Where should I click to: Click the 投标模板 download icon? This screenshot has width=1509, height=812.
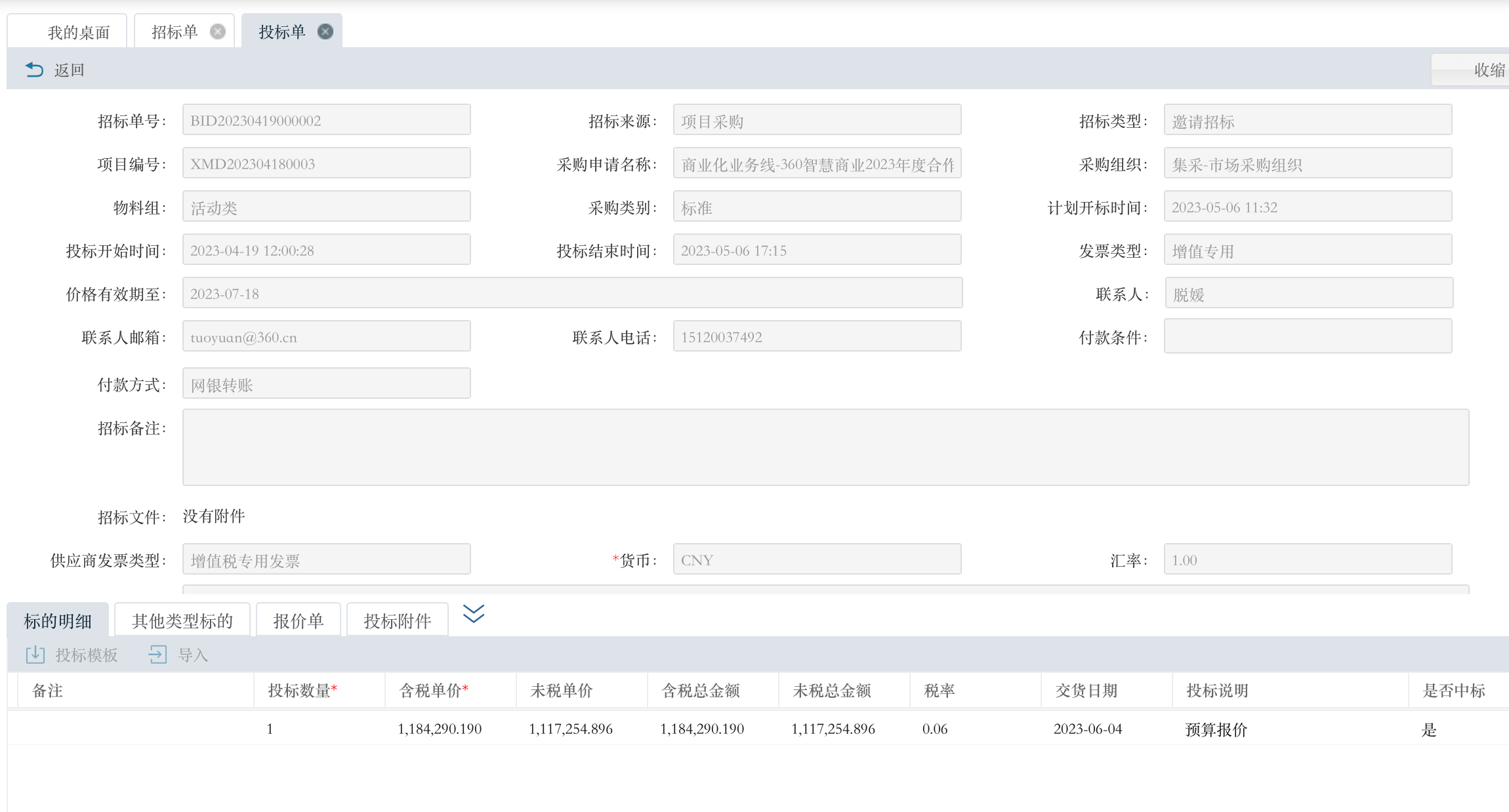35,655
